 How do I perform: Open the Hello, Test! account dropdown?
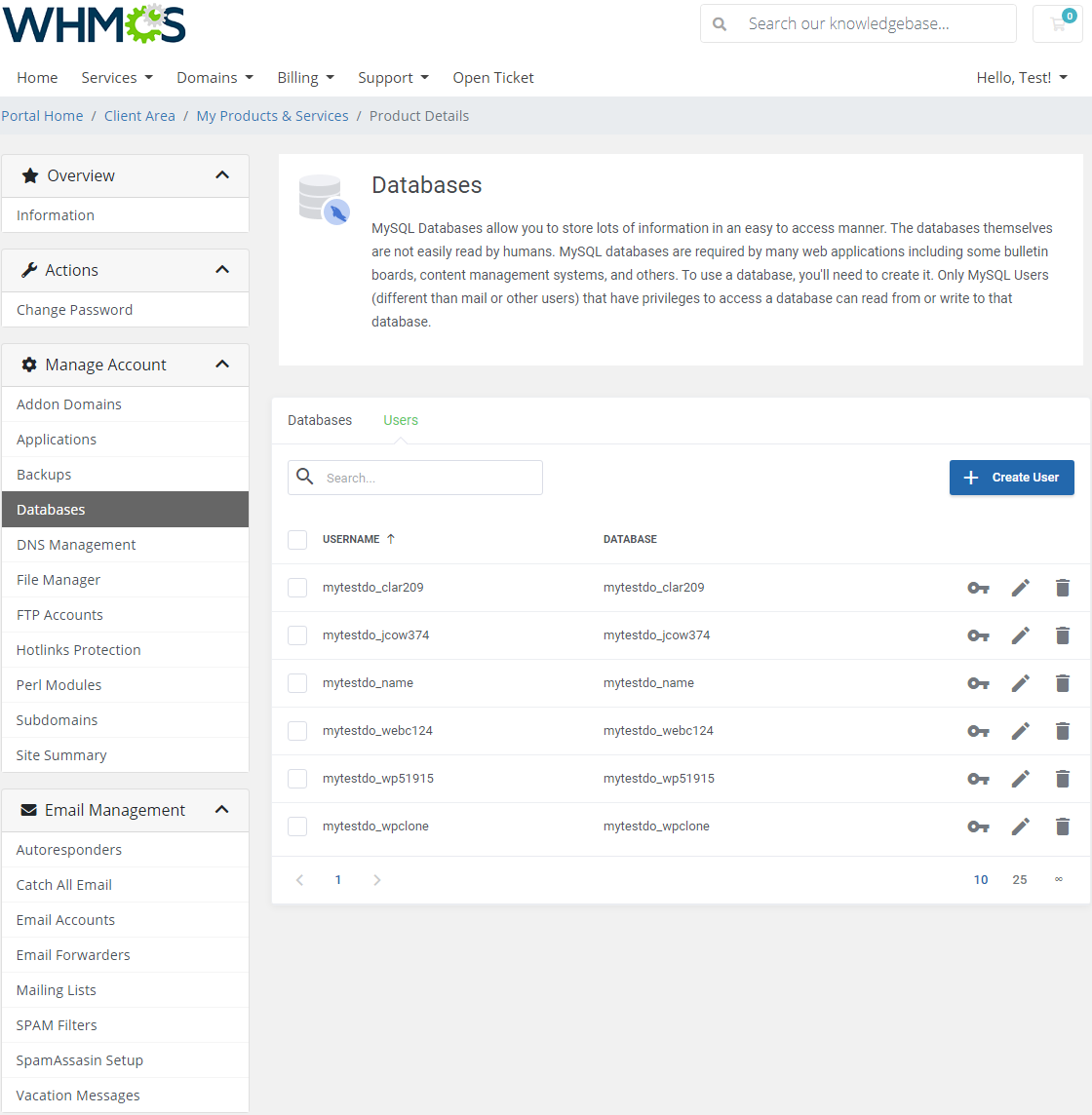(1022, 78)
